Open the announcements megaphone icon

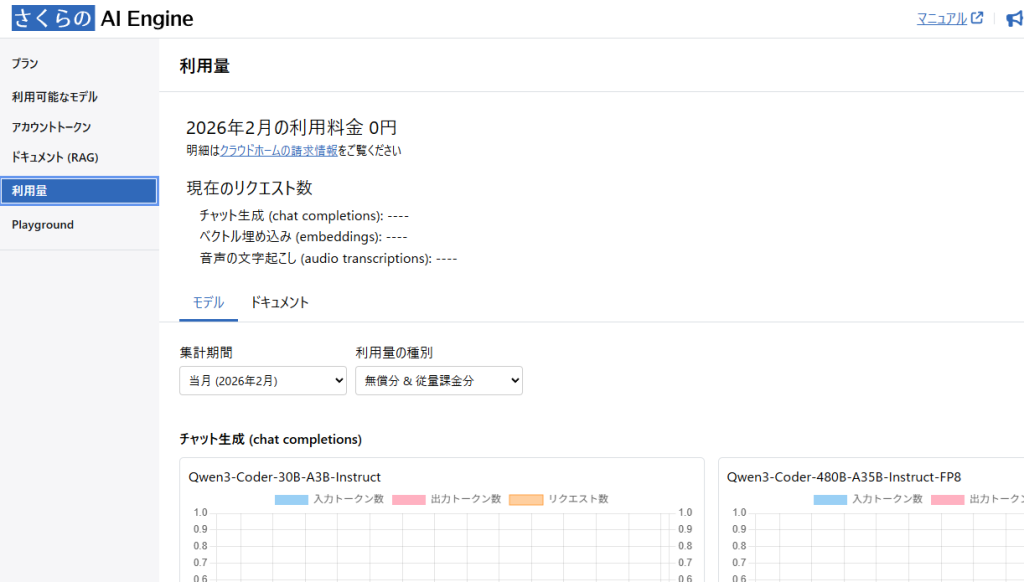tap(1014, 18)
